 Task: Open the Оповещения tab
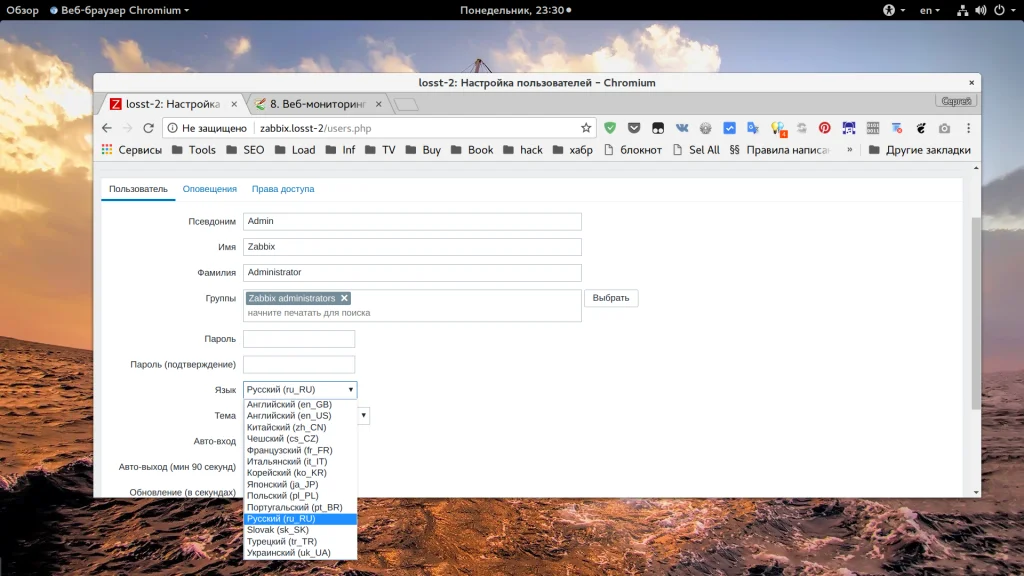click(x=209, y=189)
